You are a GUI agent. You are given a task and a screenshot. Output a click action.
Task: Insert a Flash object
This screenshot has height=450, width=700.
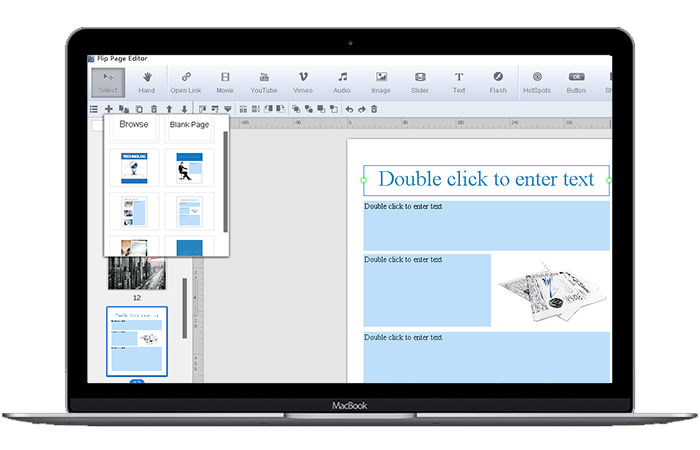[x=498, y=81]
